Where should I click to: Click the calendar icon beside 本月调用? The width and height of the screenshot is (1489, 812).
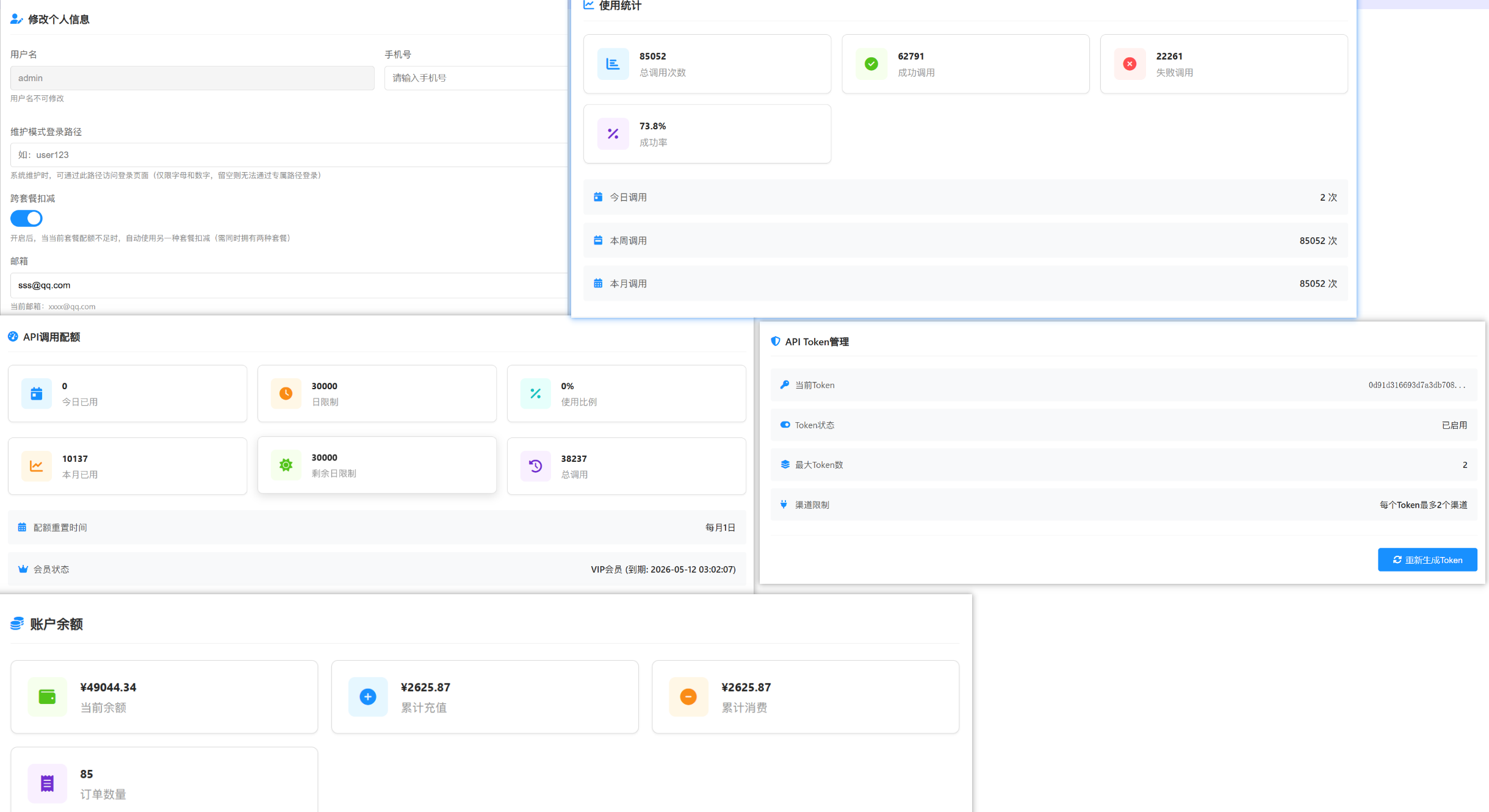click(x=598, y=283)
